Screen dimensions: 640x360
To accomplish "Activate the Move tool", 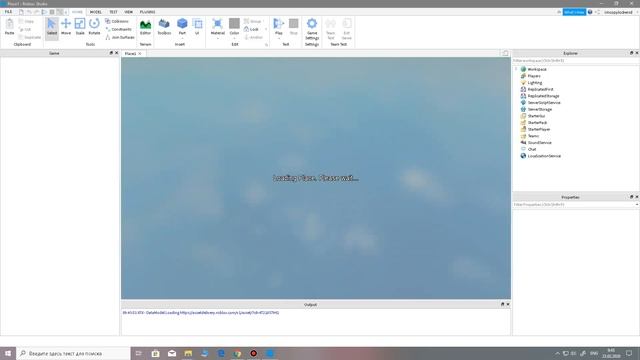I will (x=66, y=27).
